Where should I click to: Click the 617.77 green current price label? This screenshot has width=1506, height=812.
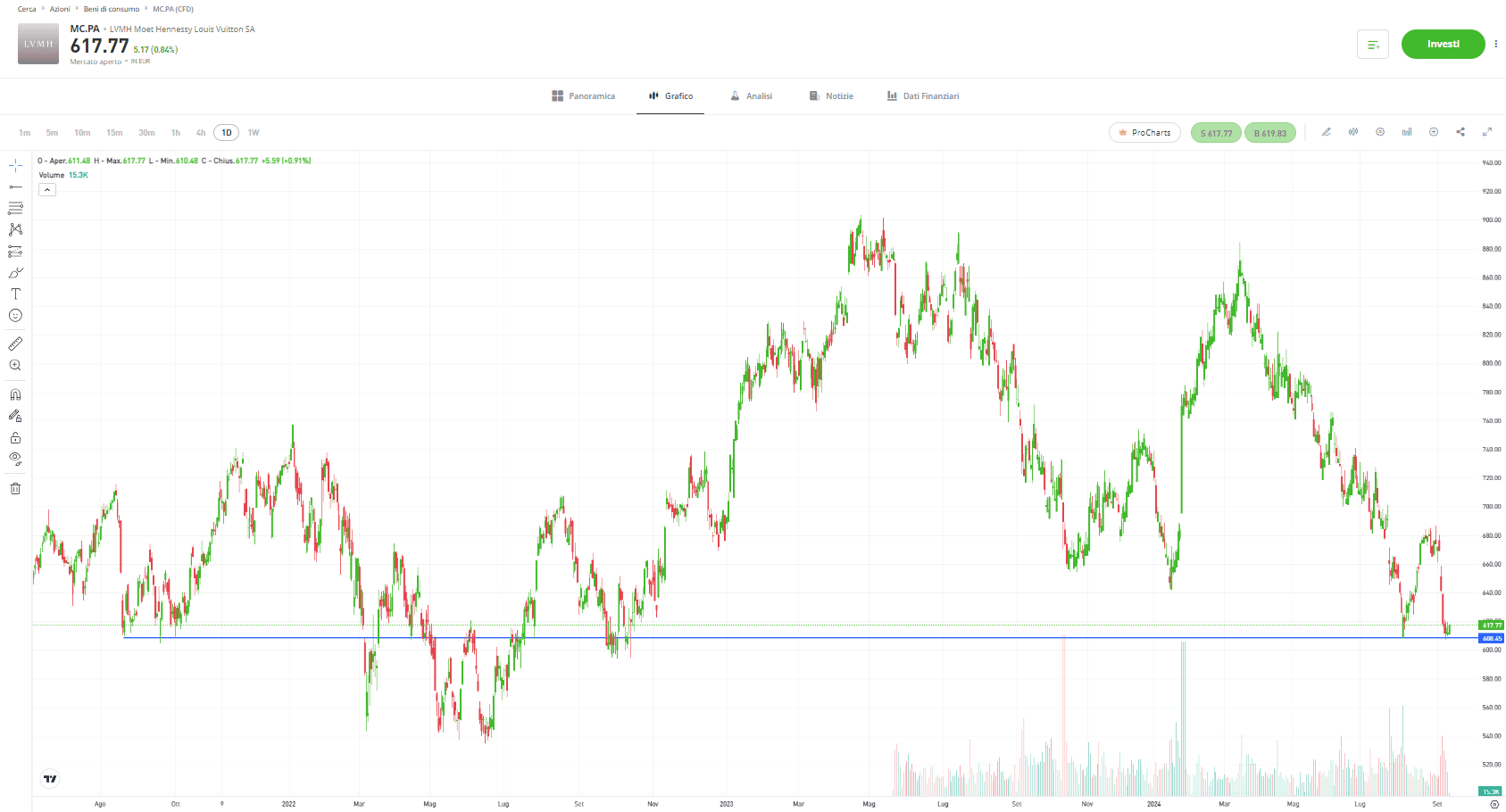[x=1492, y=626]
